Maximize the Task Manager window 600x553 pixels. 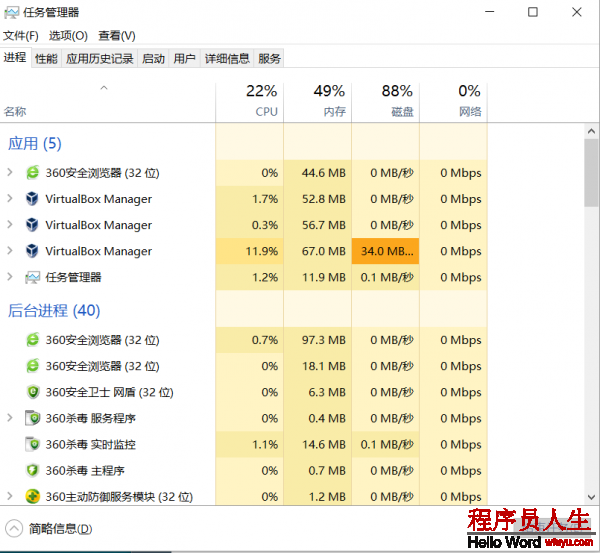coord(533,12)
